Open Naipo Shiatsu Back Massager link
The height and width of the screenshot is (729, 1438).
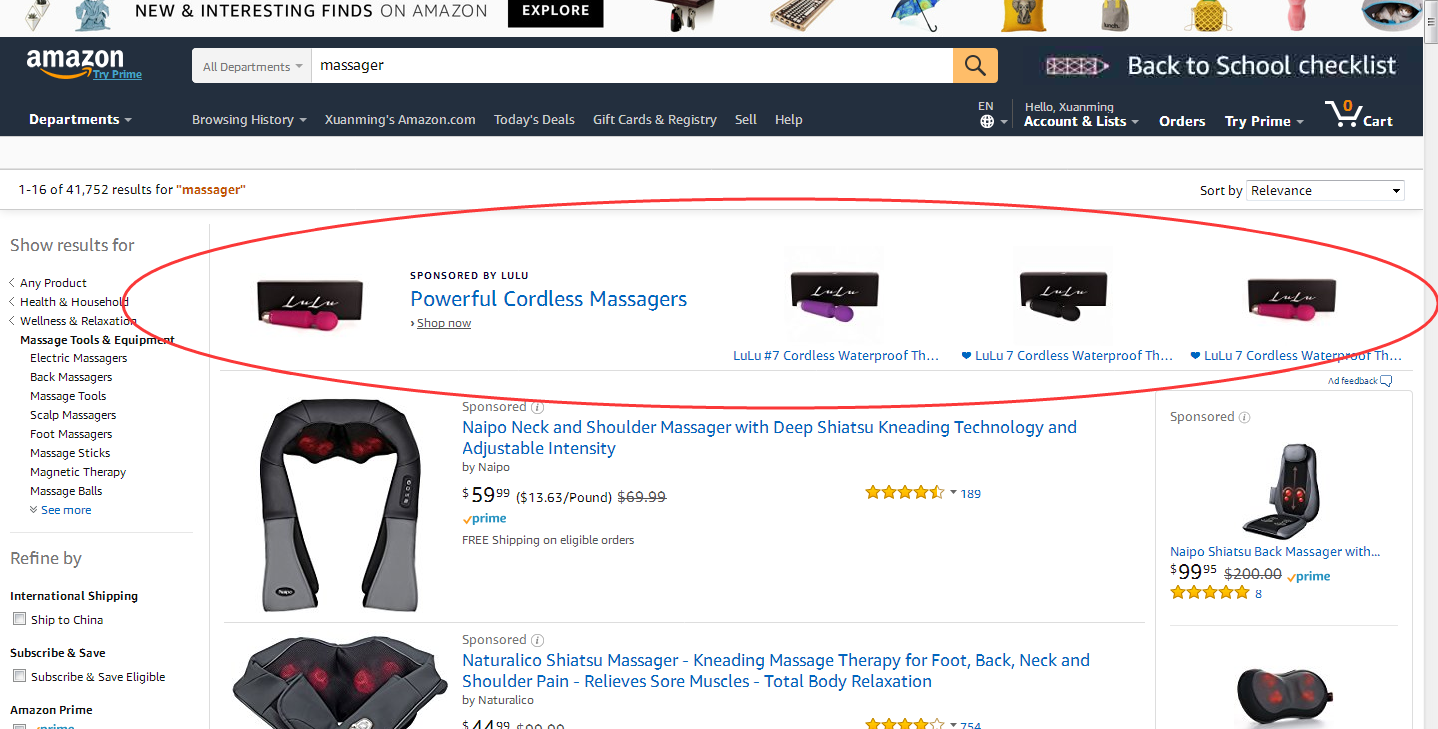(x=1275, y=551)
